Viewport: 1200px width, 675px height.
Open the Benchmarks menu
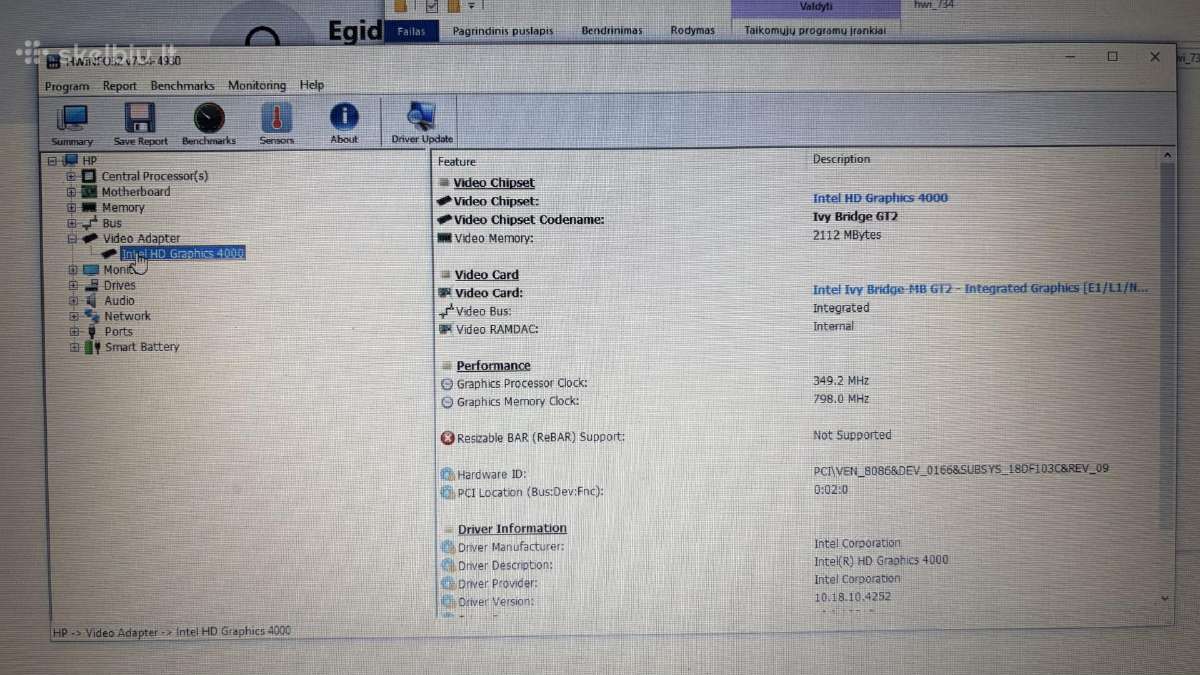[x=182, y=86]
